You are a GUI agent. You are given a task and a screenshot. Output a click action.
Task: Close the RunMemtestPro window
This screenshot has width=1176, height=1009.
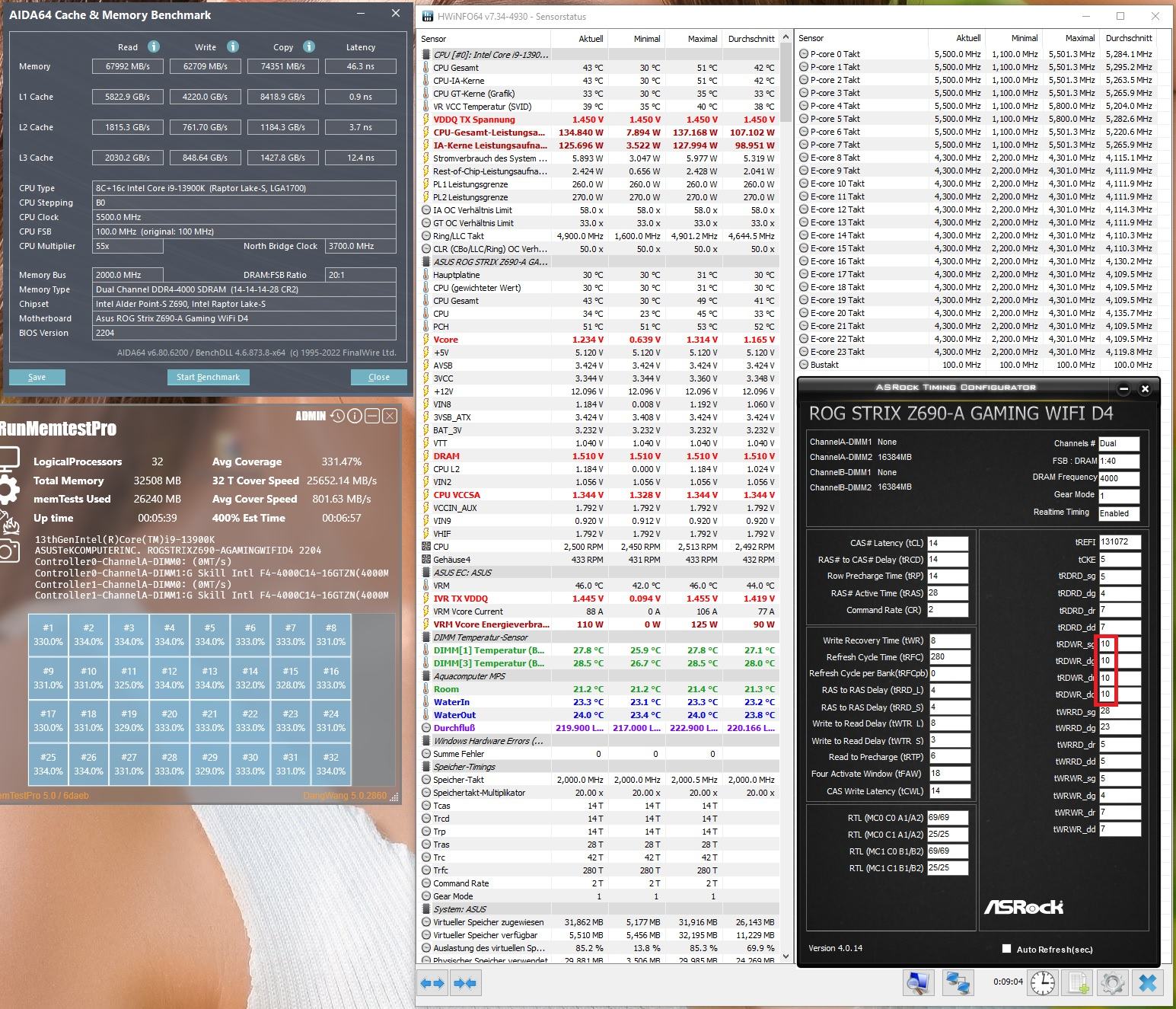point(390,416)
